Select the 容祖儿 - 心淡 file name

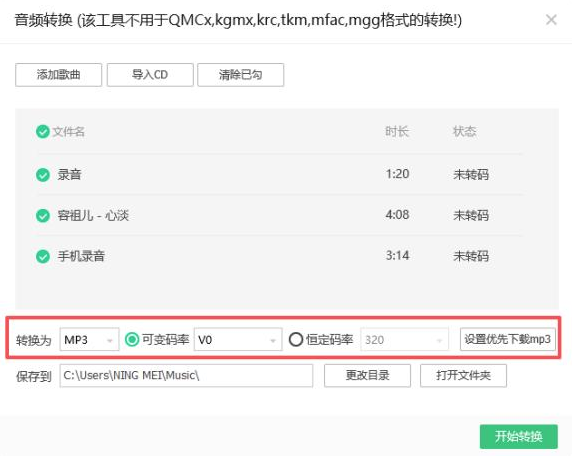(x=93, y=216)
